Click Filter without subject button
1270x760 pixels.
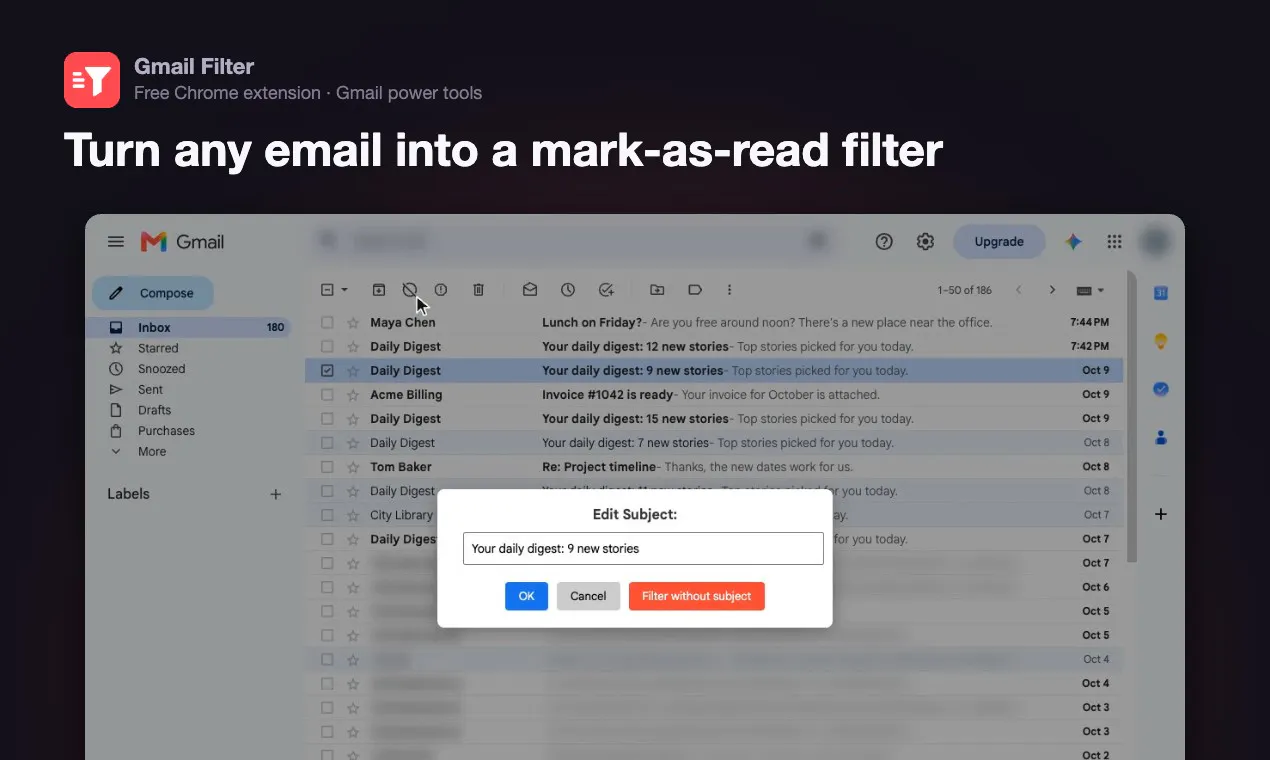(x=696, y=596)
